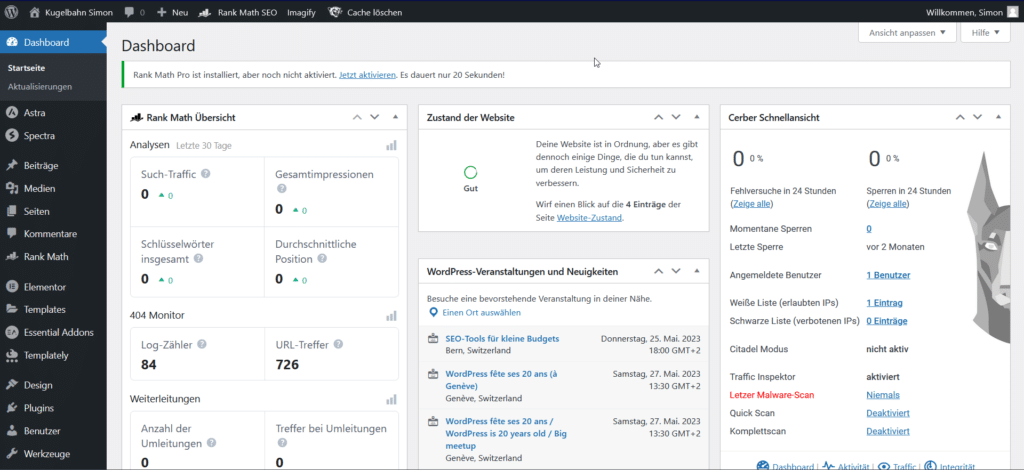Click help icon next to Log-Zähler
1024x470 pixels.
click(x=202, y=344)
